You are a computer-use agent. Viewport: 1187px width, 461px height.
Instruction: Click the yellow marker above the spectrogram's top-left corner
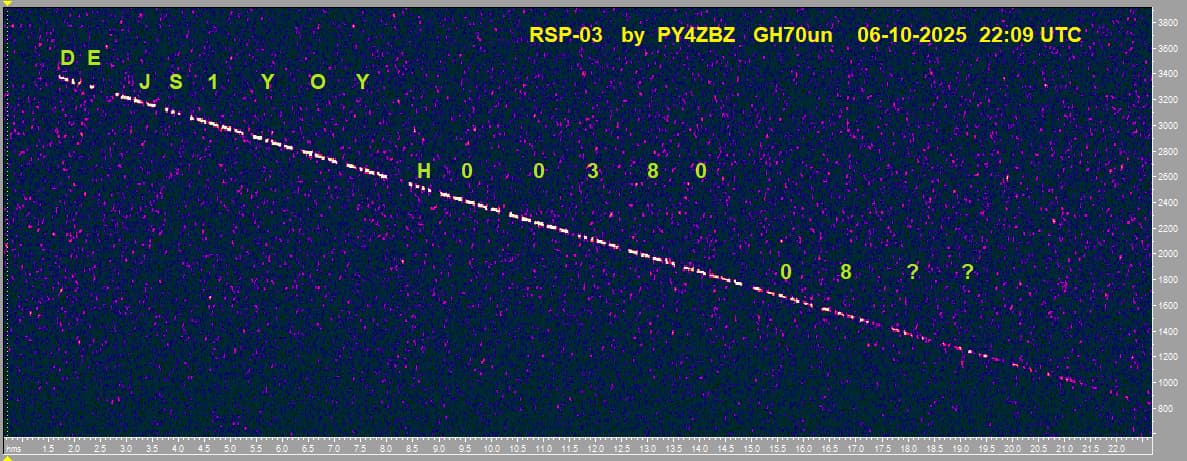[7, 4]
